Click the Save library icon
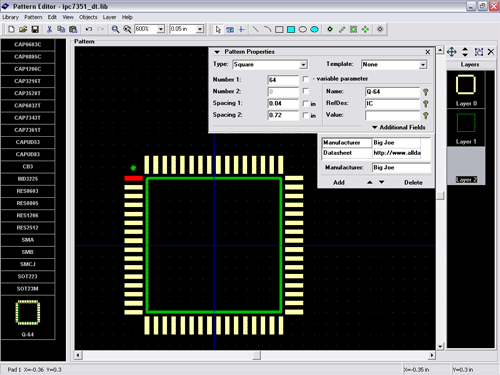The width and height of the screenshot is (500, 375). tap(35, 30)
